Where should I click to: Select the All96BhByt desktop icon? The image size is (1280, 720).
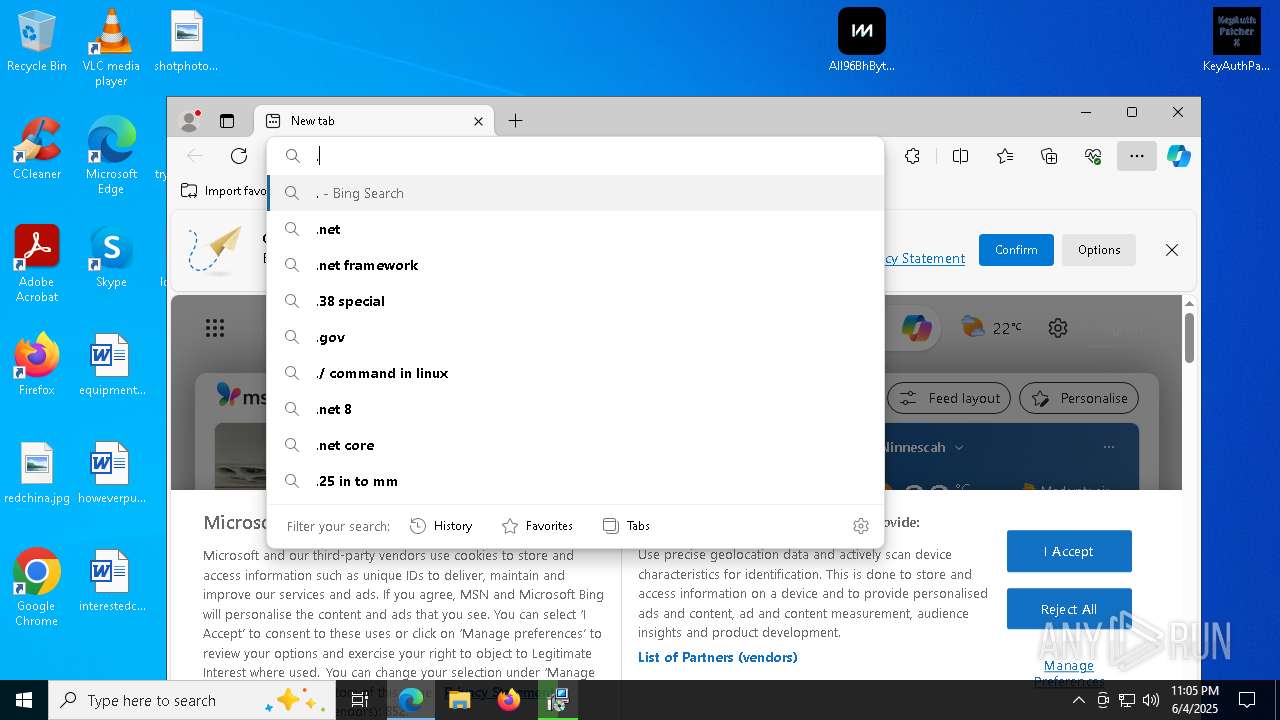click(x=862, y=40)
